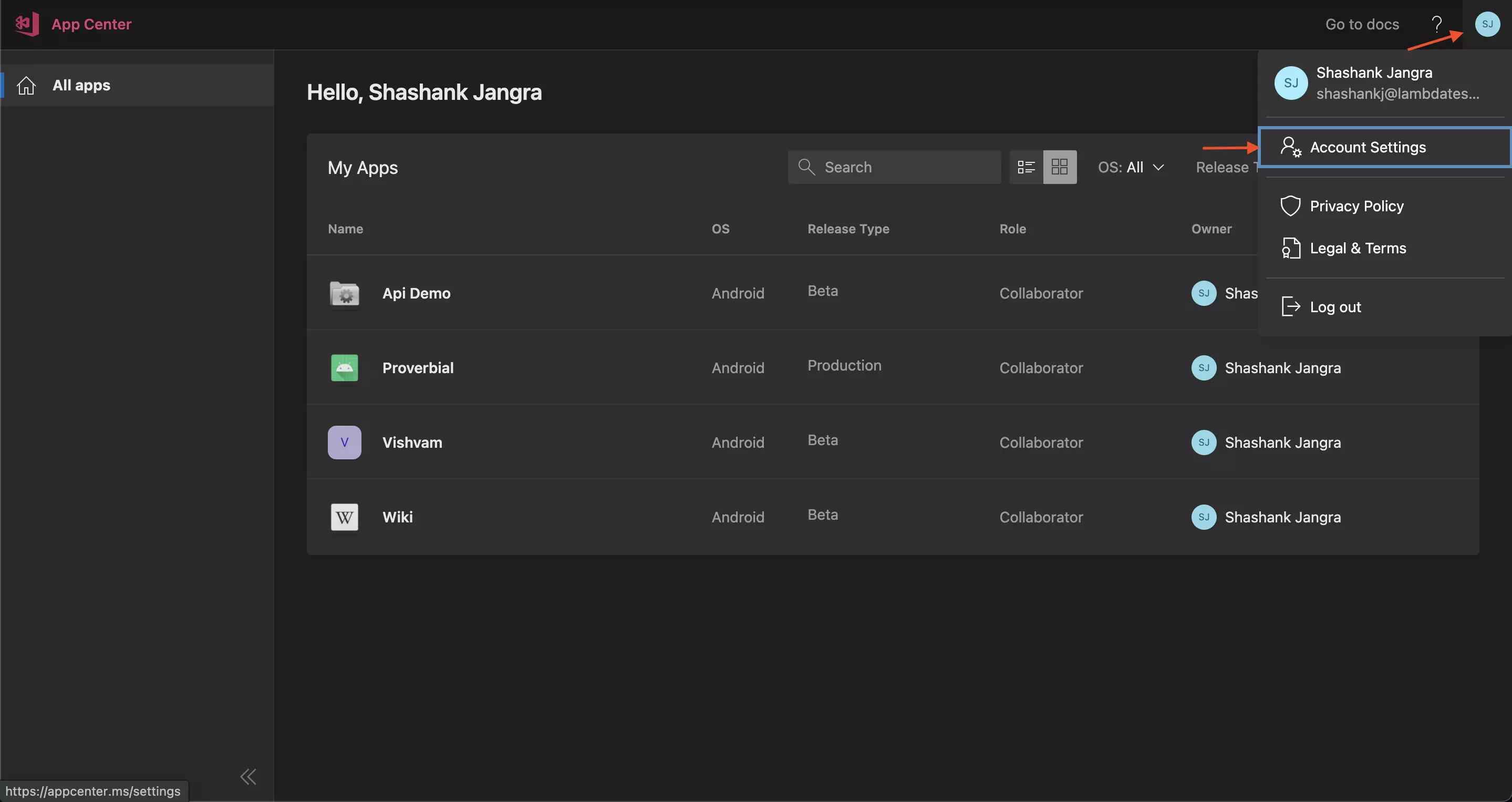Viewport: 1512px width, 802px height.
Task: Expand the OS: All filter dropdown
Action: pyautogui.click(x=1131, y=167)
